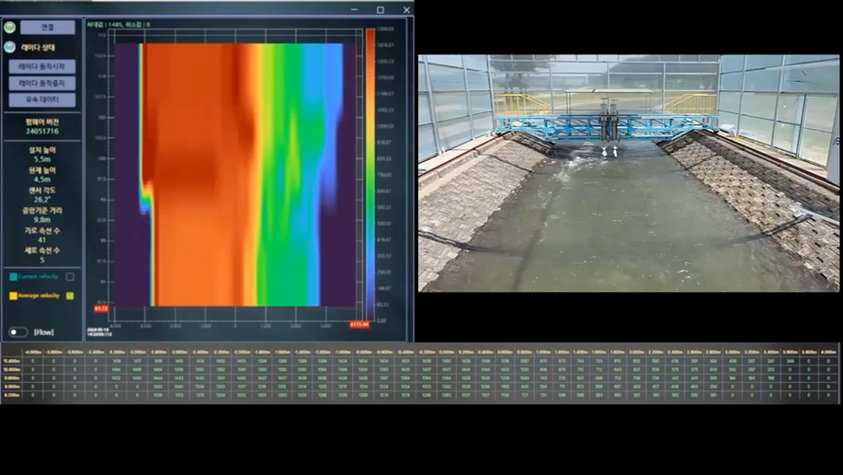Maximize the radar application window

(x=380, y=10)
